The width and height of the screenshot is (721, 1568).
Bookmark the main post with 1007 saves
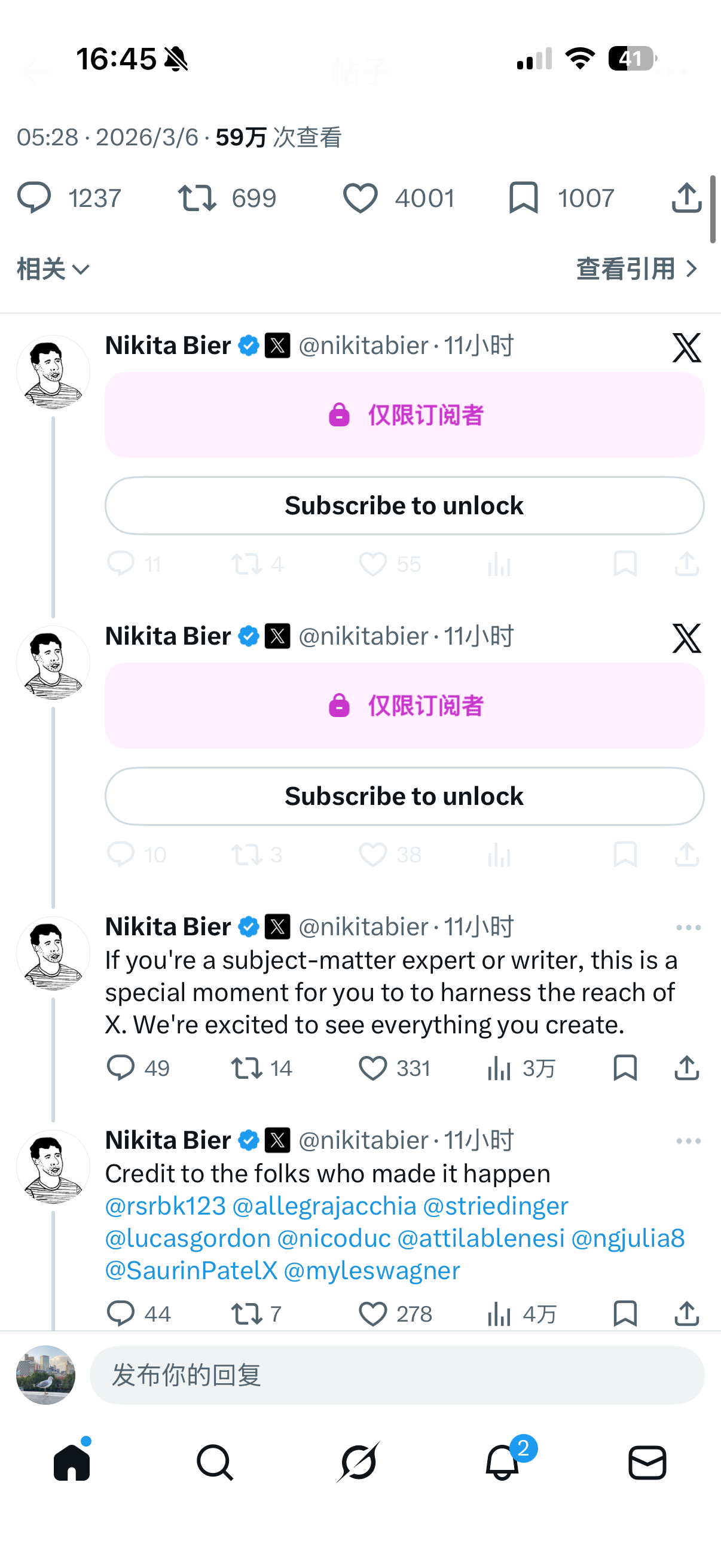(x=523, y=198)
